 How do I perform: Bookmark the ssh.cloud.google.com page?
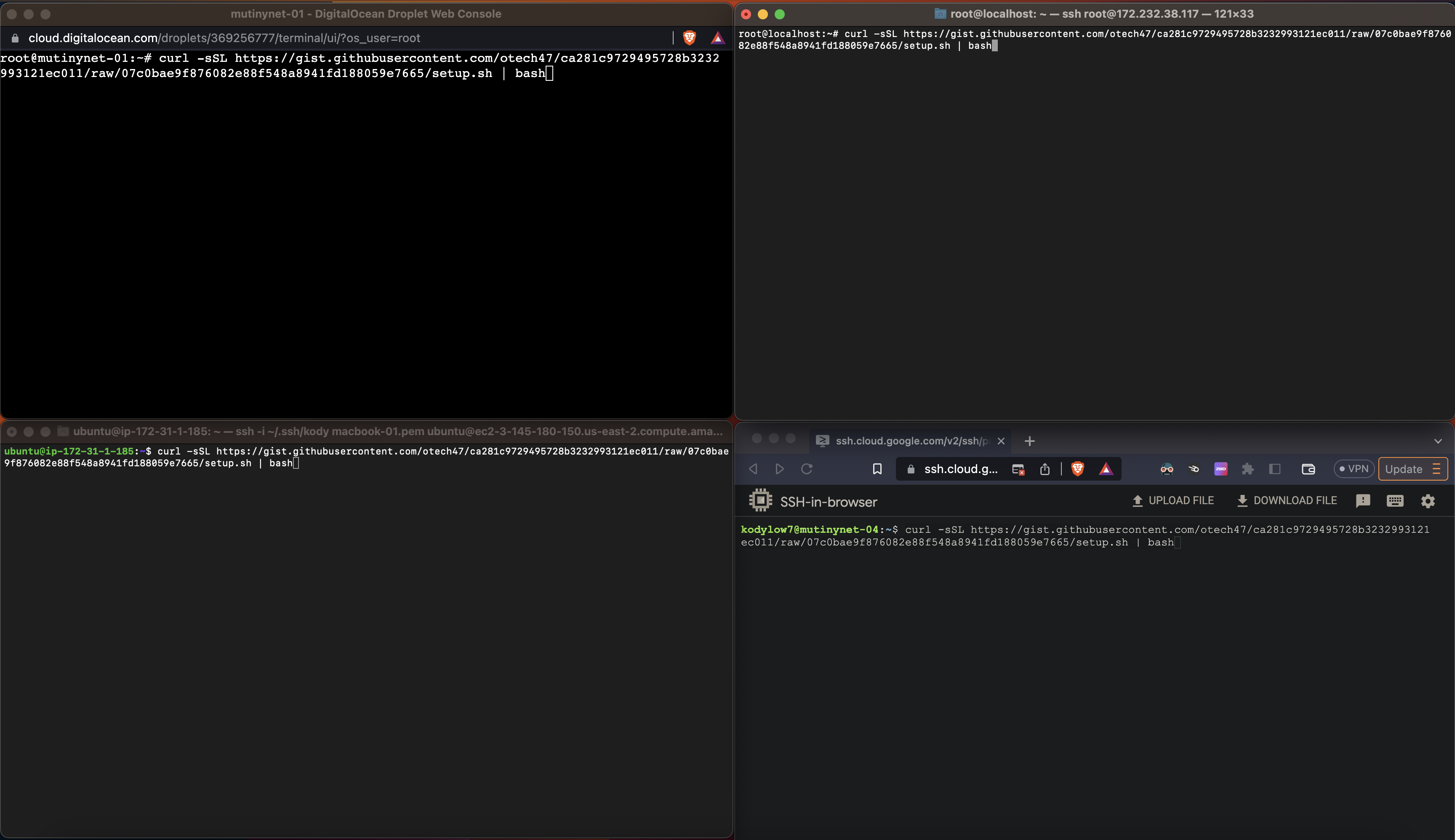pos(877,469)
